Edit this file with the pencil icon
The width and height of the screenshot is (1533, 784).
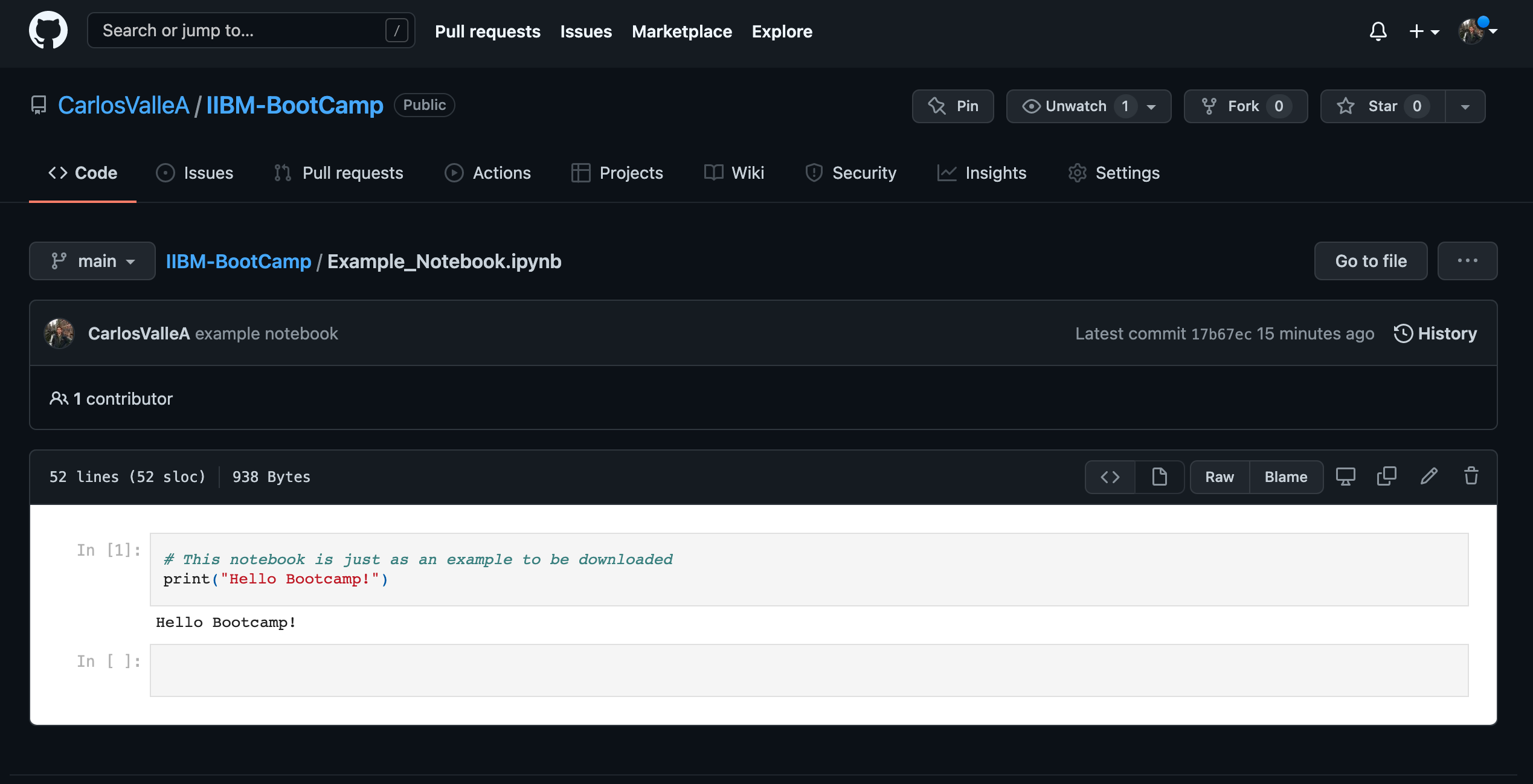point(1429,477)
